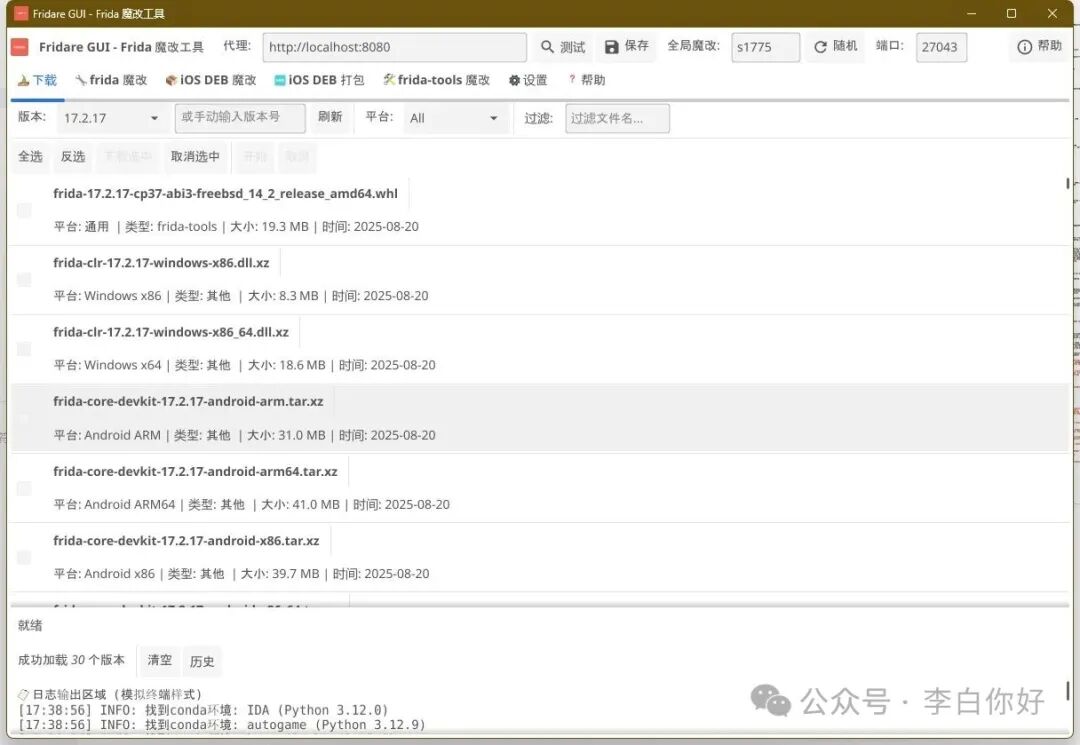The width and height of the screenshot is (1080, 745).
Task: Click the 全选 select all button
Action: coord(30,156)
